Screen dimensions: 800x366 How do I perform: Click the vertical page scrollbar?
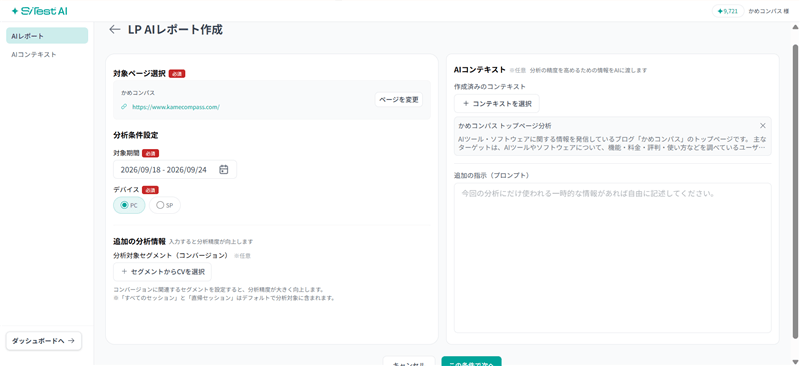click(x=795, y=191)
